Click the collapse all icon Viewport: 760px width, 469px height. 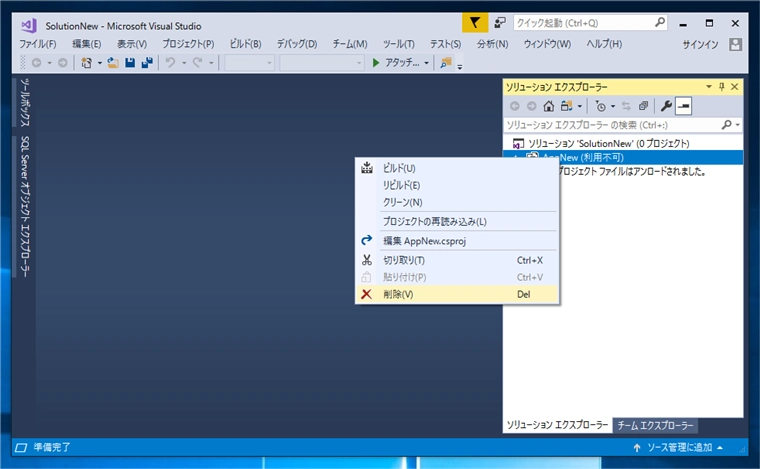pyautogui.click(x=644, y=106)
